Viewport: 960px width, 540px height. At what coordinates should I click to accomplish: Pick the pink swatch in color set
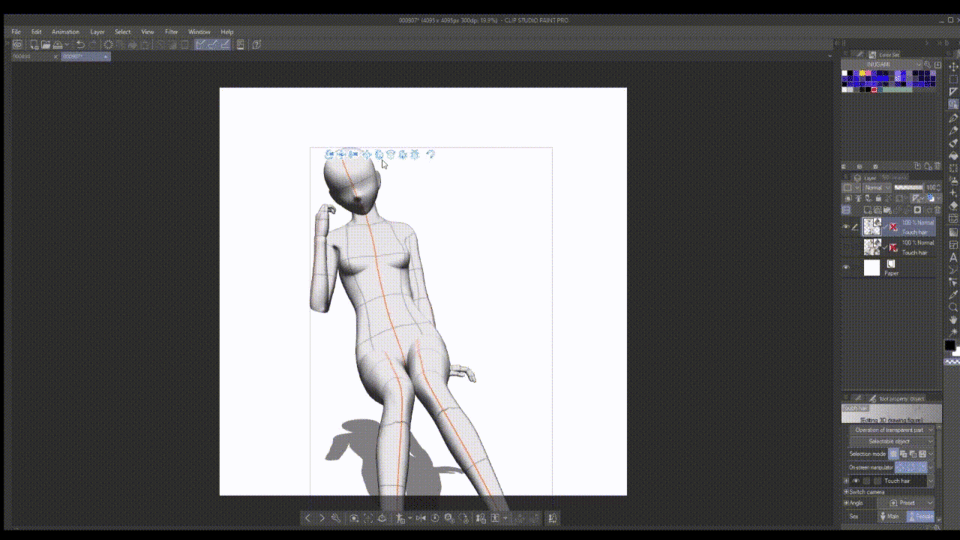pyautogui.click(x=868, y=73)
